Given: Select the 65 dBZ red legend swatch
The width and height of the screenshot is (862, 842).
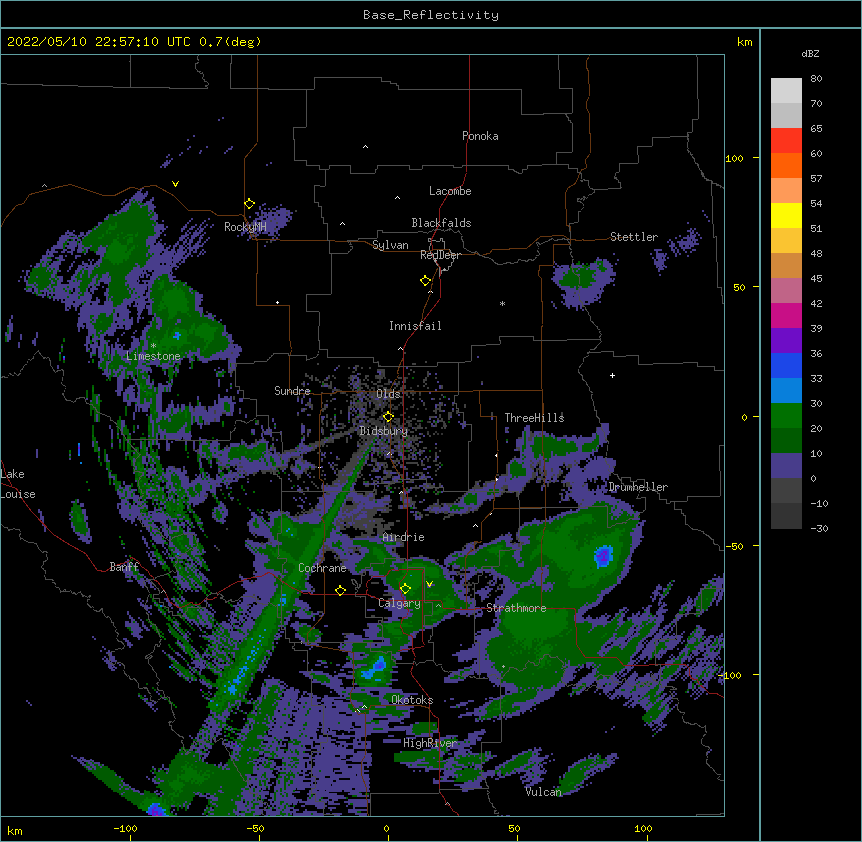Looking at the screenshot, I should pos(786,141).
